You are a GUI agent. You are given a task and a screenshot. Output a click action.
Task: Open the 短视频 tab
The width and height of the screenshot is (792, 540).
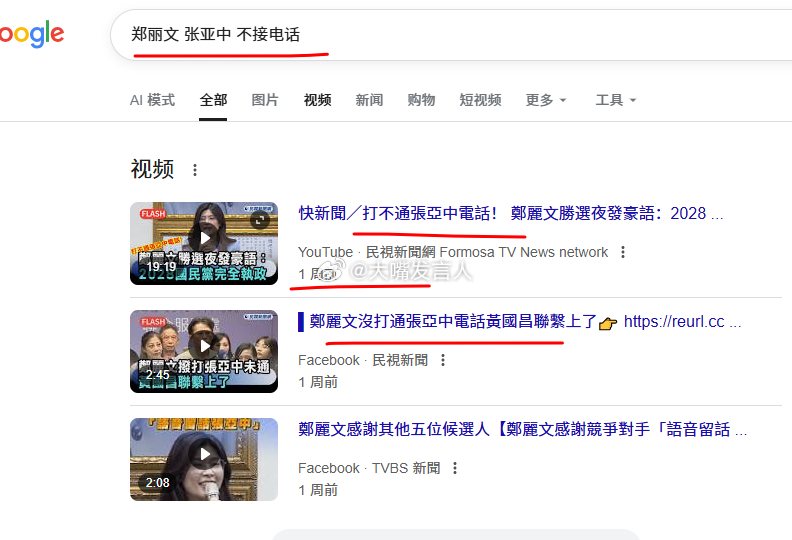click(480, 100)
